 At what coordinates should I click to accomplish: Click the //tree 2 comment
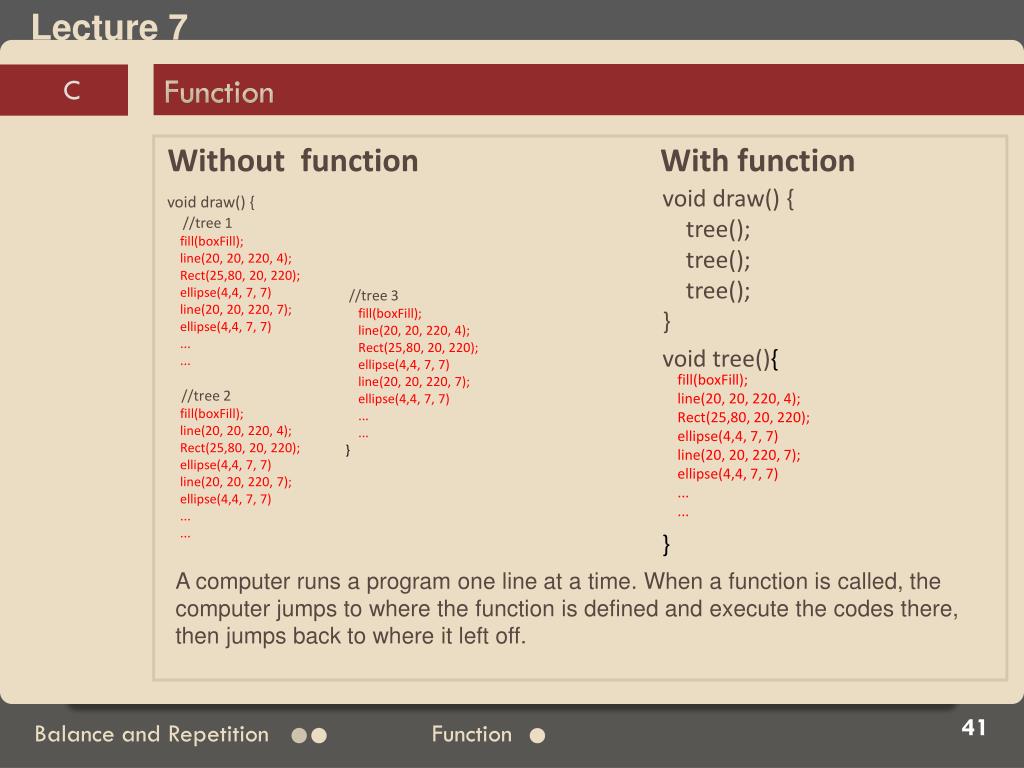(206, 396)
